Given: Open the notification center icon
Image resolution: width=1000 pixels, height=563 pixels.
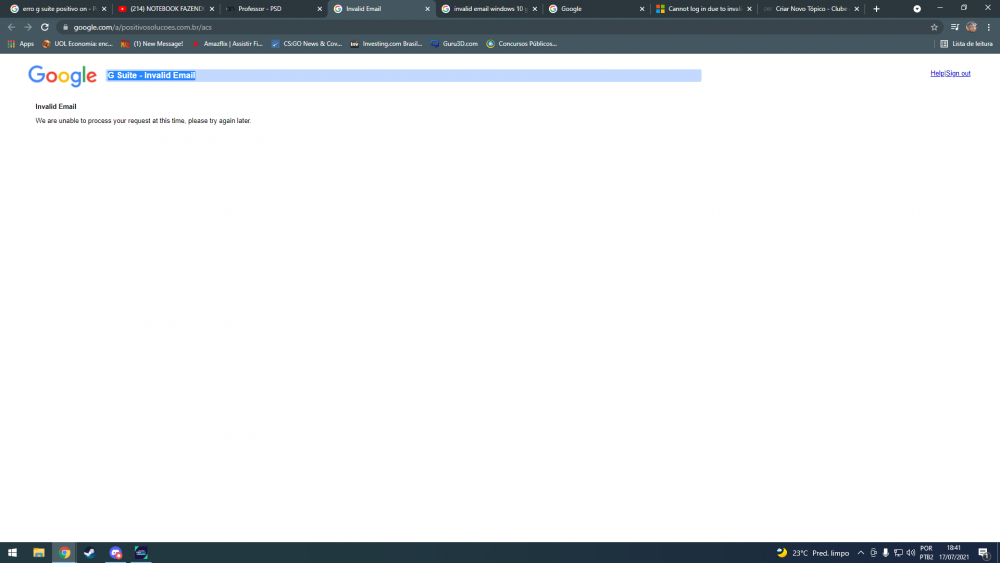Looking at the screenshot, I should click(983, 553).
